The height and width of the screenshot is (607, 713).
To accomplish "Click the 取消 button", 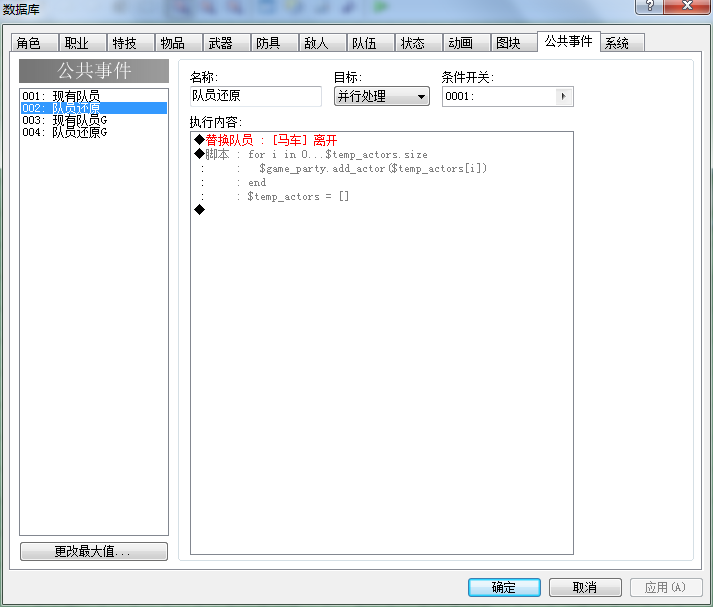I will tap(585, 587).
